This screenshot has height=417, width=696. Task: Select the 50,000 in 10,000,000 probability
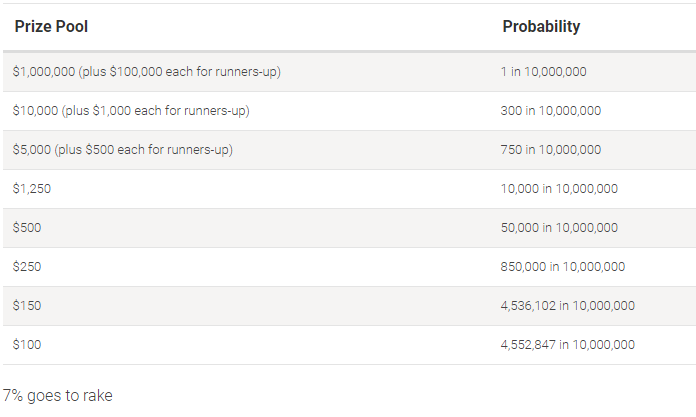(559, 228)
